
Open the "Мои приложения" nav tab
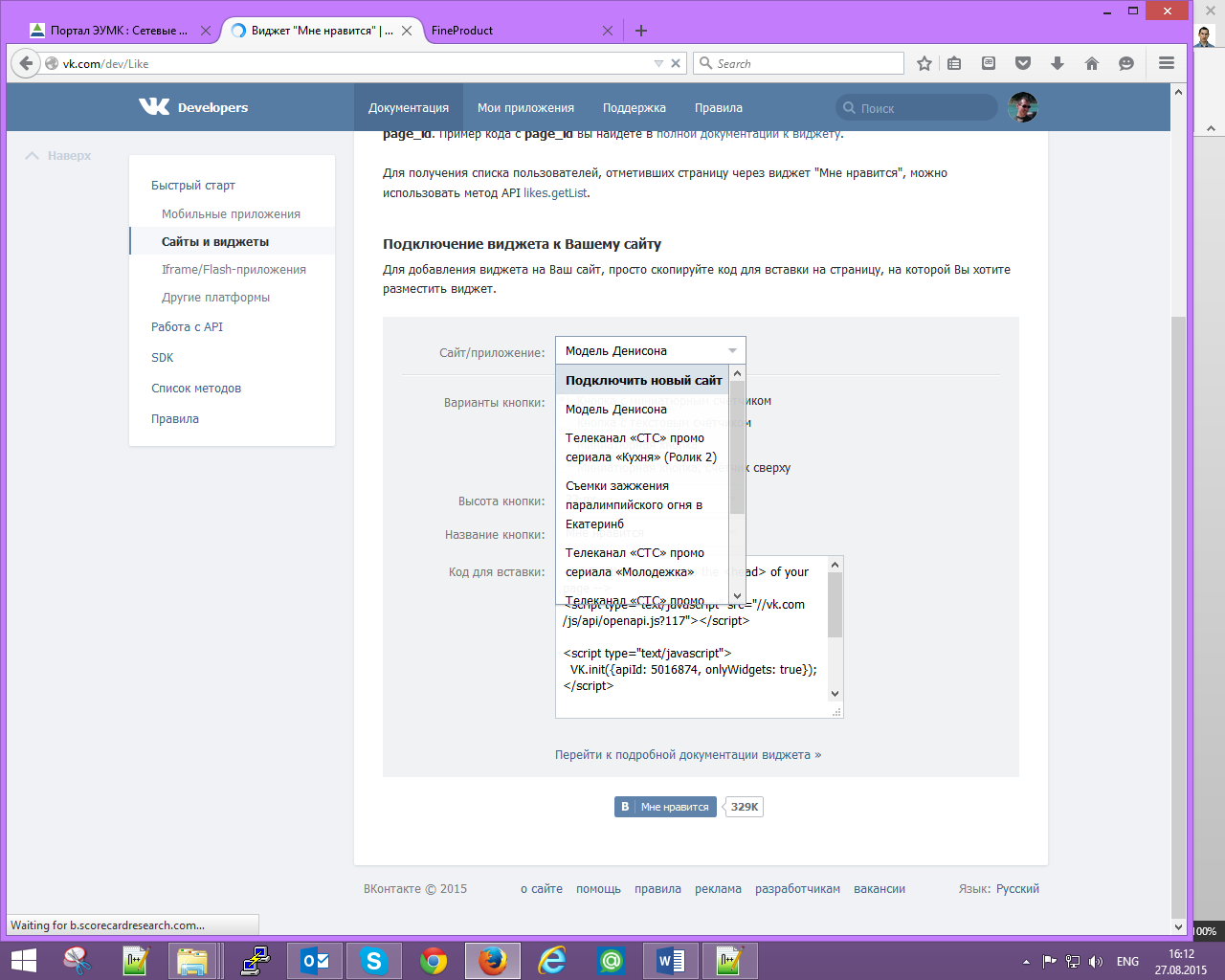[x=525, y=107]
